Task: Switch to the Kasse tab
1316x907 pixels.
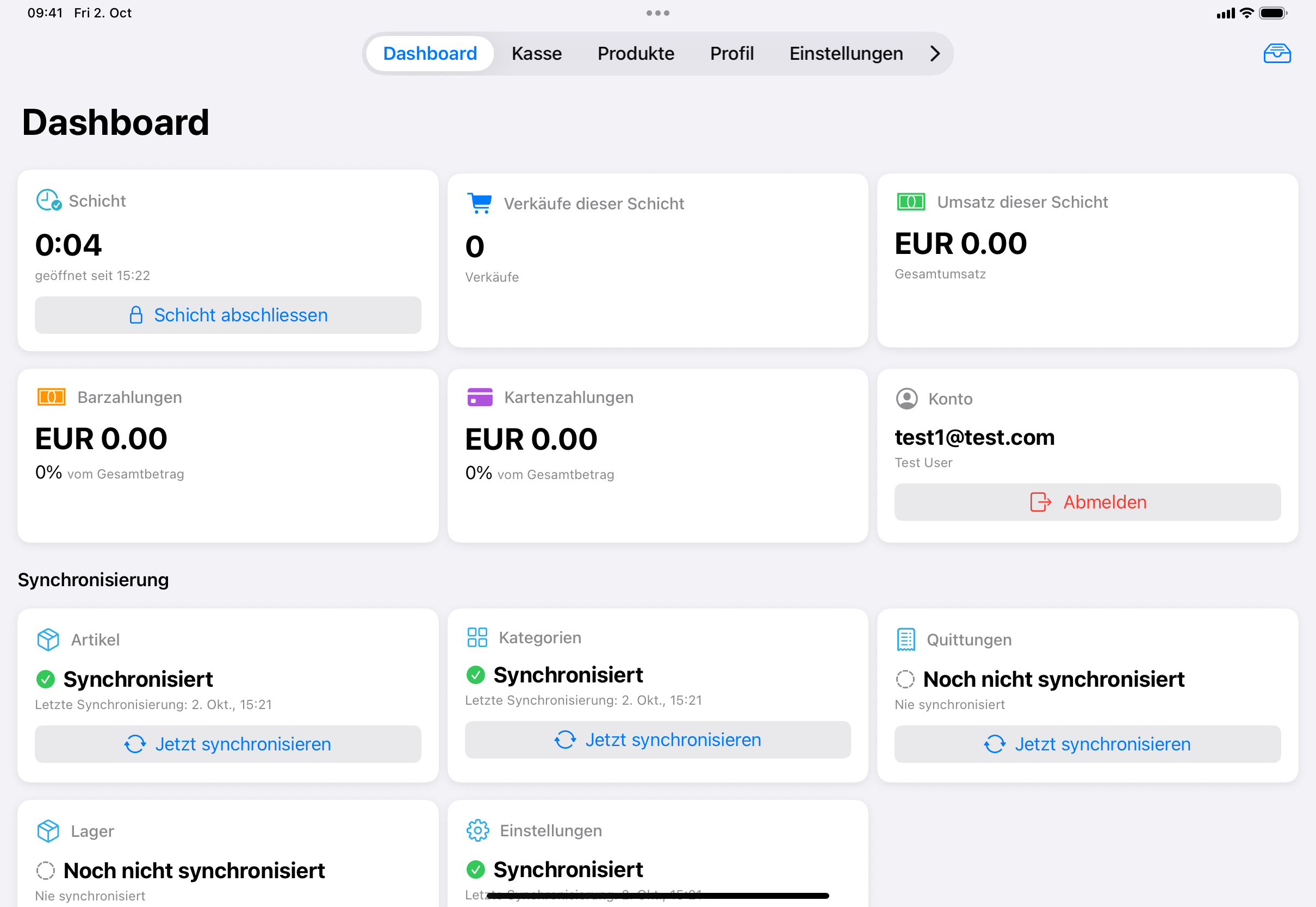Action: pyautogui.click(x=537, y=53)
